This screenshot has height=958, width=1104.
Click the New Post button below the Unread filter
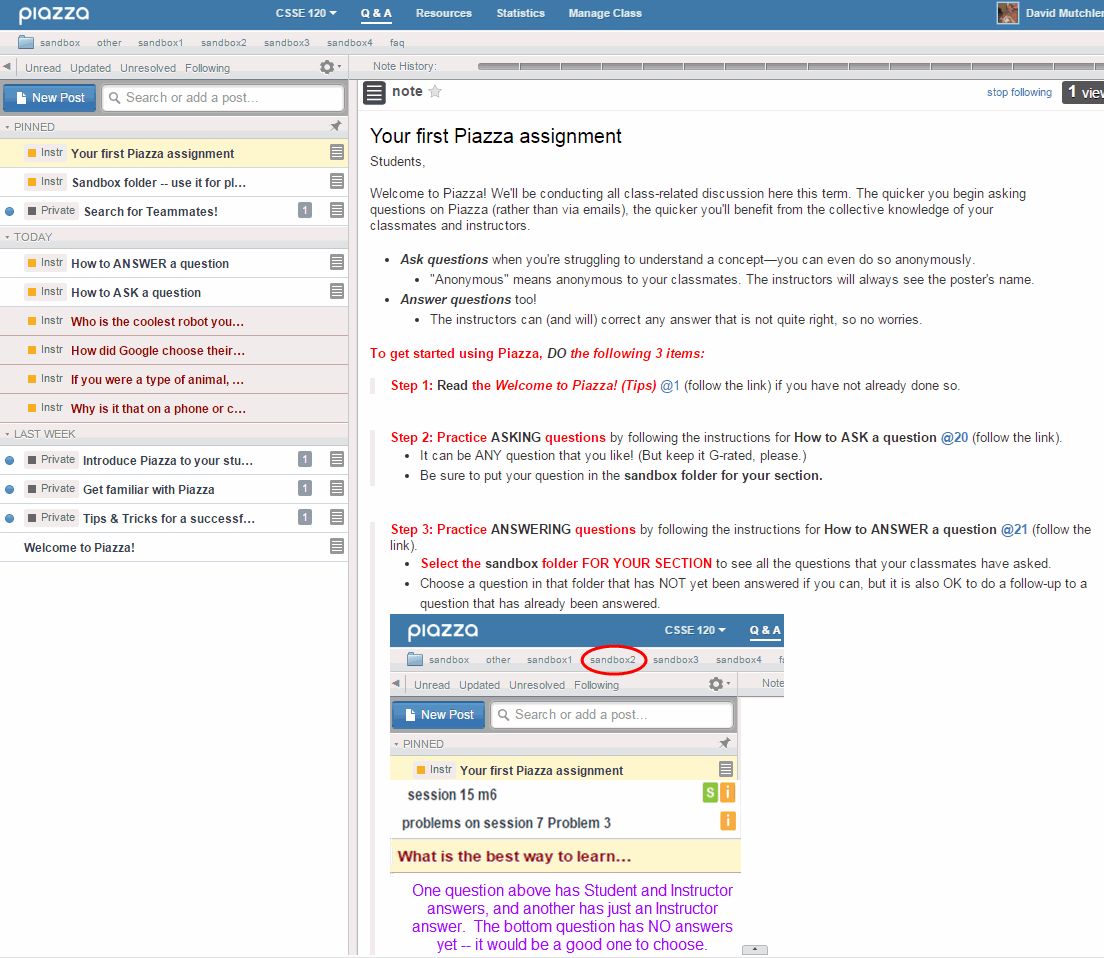[x=49, y=98]
